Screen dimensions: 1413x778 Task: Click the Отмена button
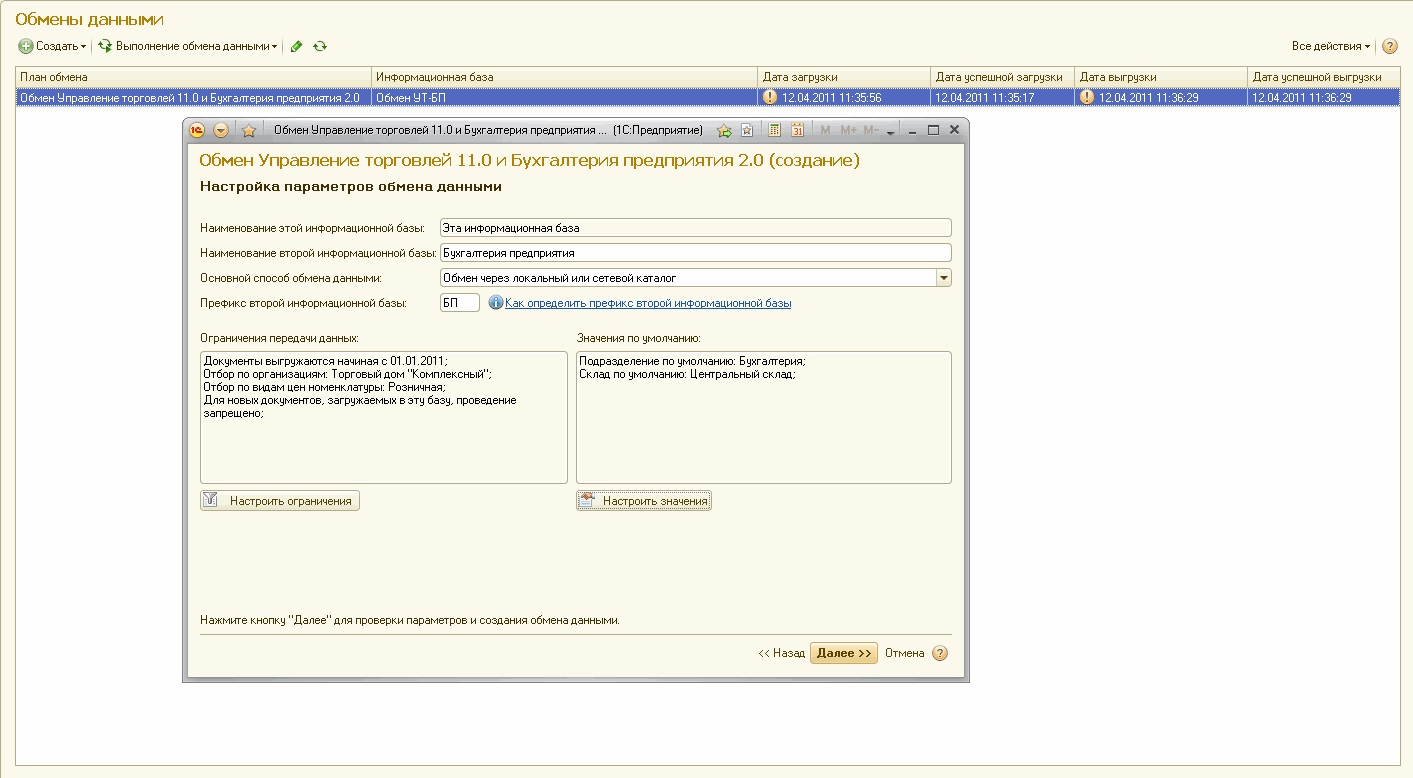point(904,653)
